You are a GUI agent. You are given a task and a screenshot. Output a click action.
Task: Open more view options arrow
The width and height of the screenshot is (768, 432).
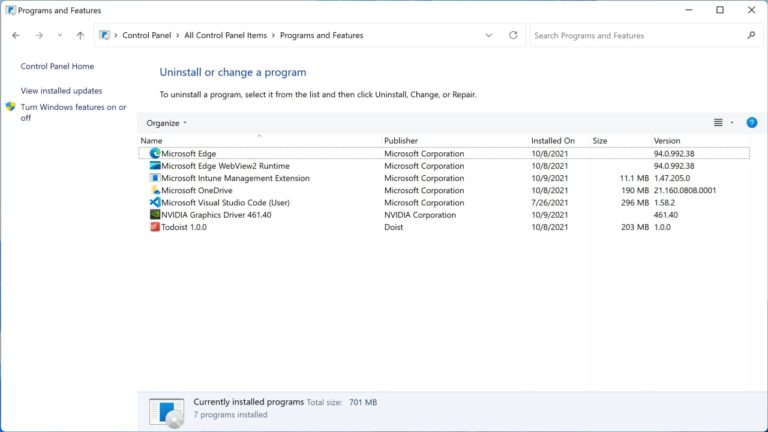[x=732, y=123]
